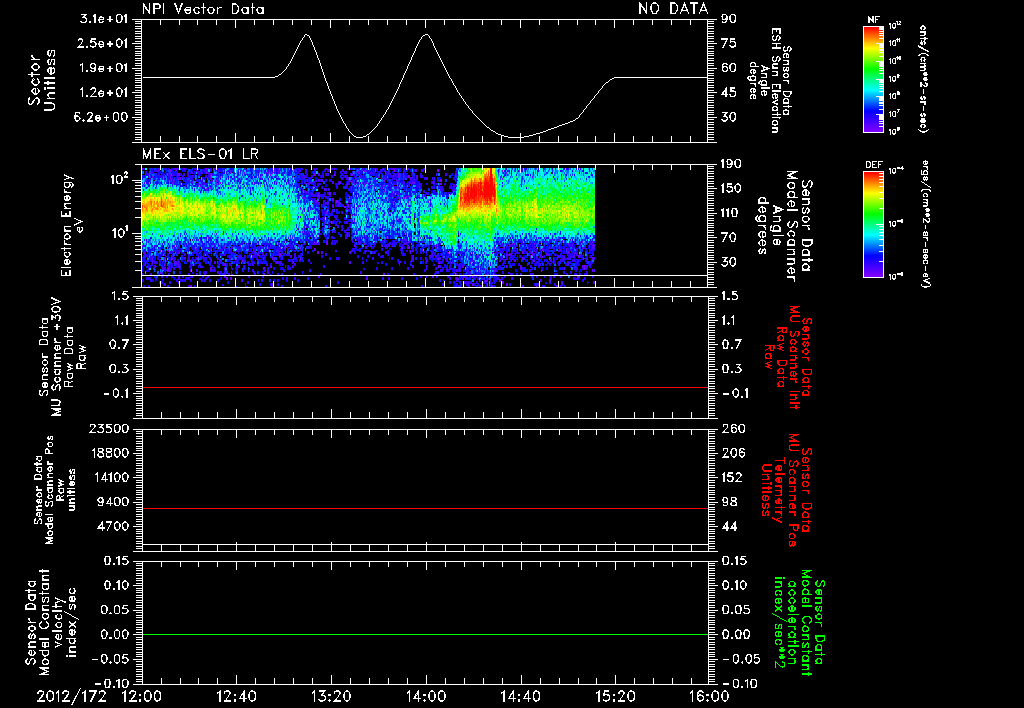Click the "1.9e+01" tick label
The height and width of the screenshot is (708, 1024).
click(x=104, y=68)
